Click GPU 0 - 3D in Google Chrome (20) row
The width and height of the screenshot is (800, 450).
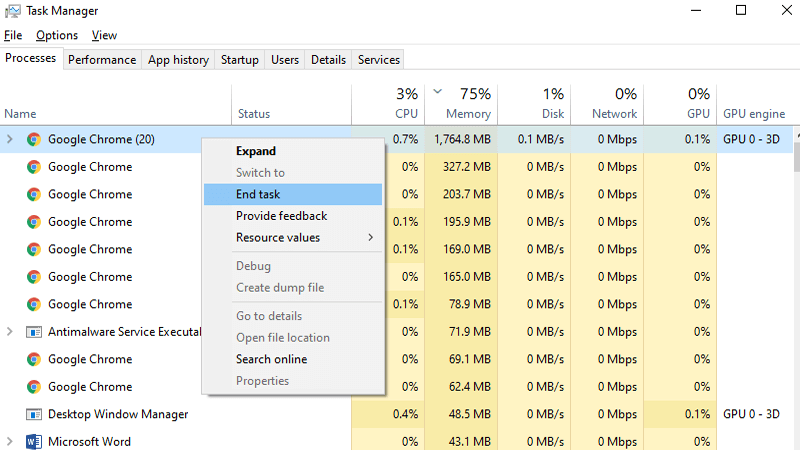point(751,139)
